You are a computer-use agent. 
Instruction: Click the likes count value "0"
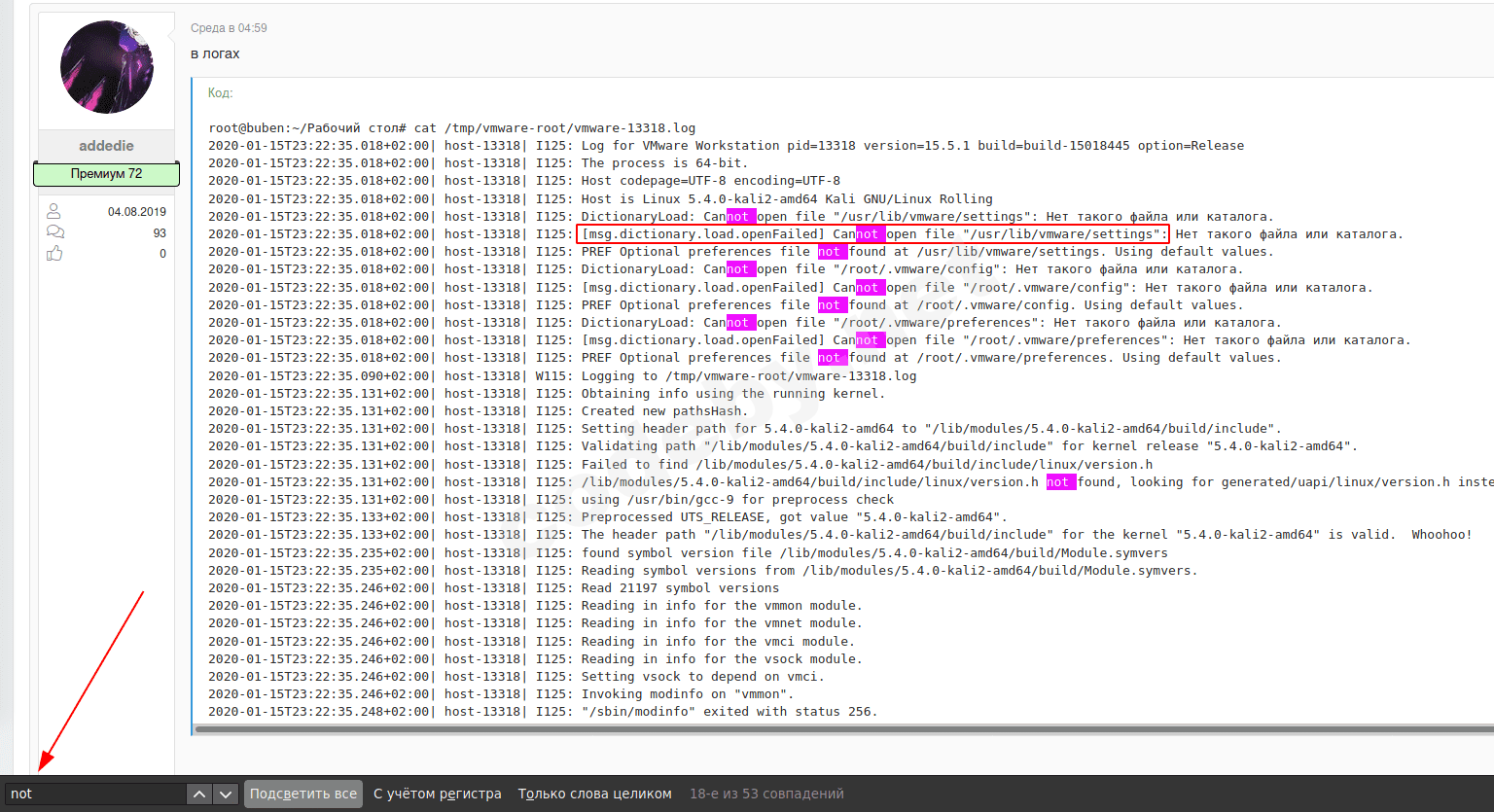pyautogui.click(x=162, y=254)
